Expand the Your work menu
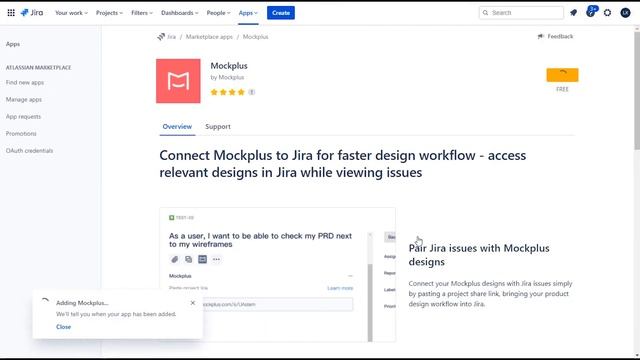 (71, 13)
